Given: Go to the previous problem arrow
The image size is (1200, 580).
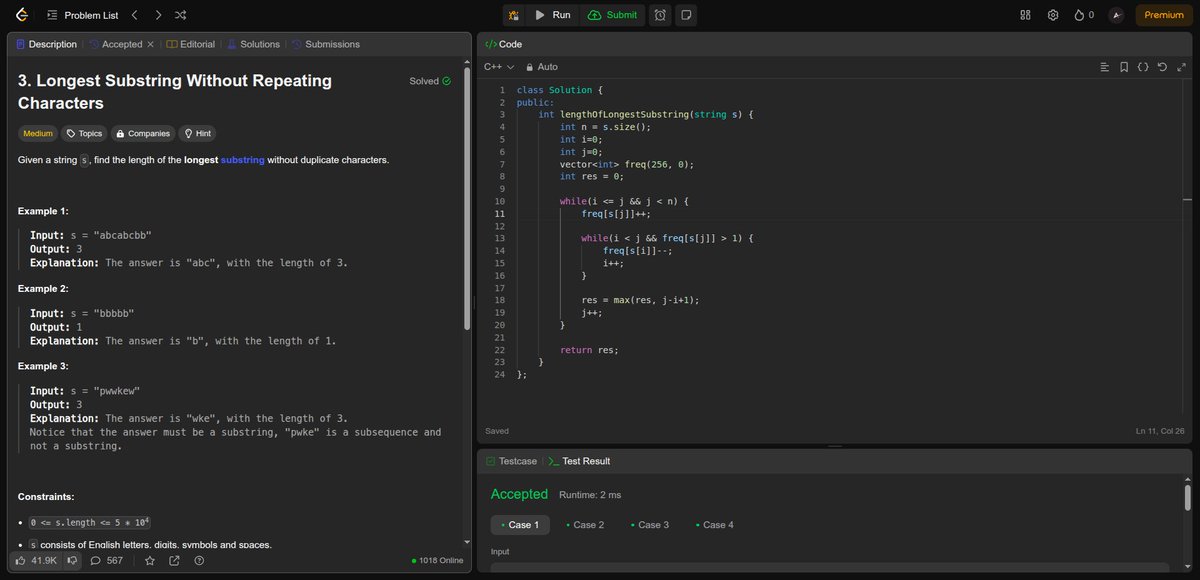Looking at the screenshot, I should coord(135,15).
